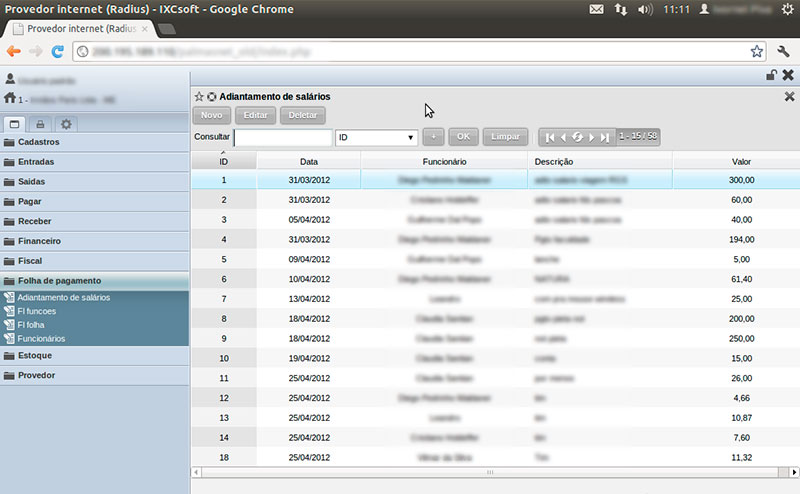Open the ID search-field dropdown
Image resolution: width=800 pixels, height=494 pixels.
point(377,137)
